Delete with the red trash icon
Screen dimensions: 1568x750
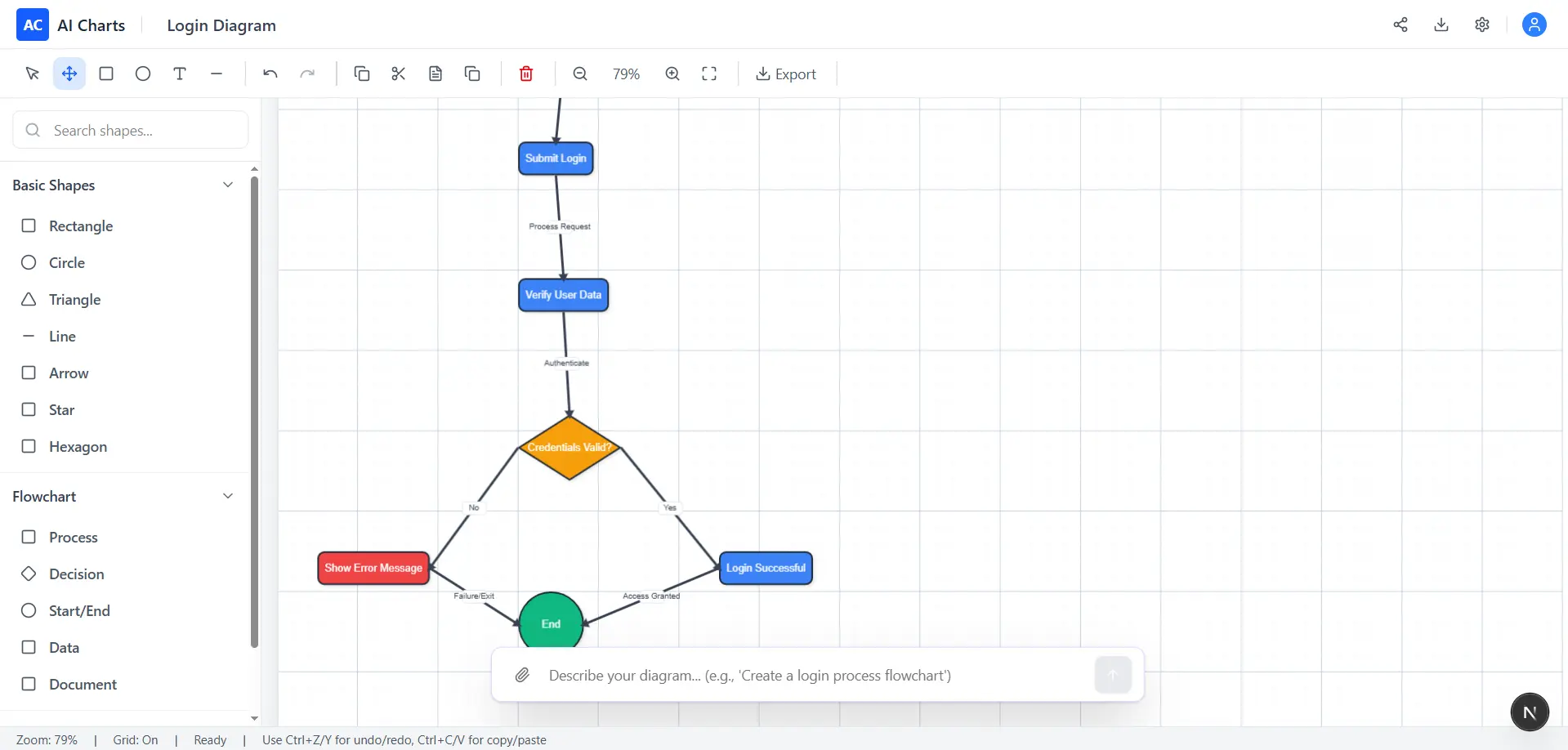pos(526,74)
